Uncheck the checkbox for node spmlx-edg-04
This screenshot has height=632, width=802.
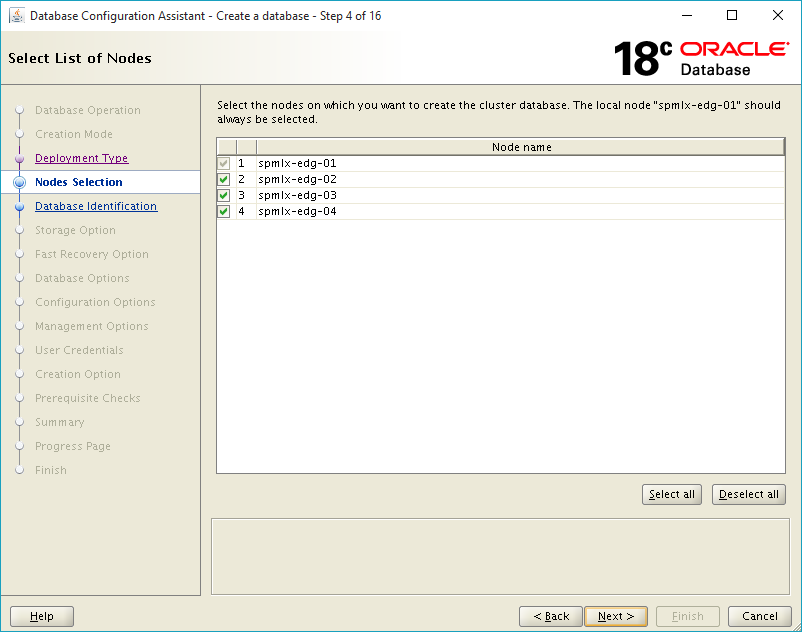(224, 211)
